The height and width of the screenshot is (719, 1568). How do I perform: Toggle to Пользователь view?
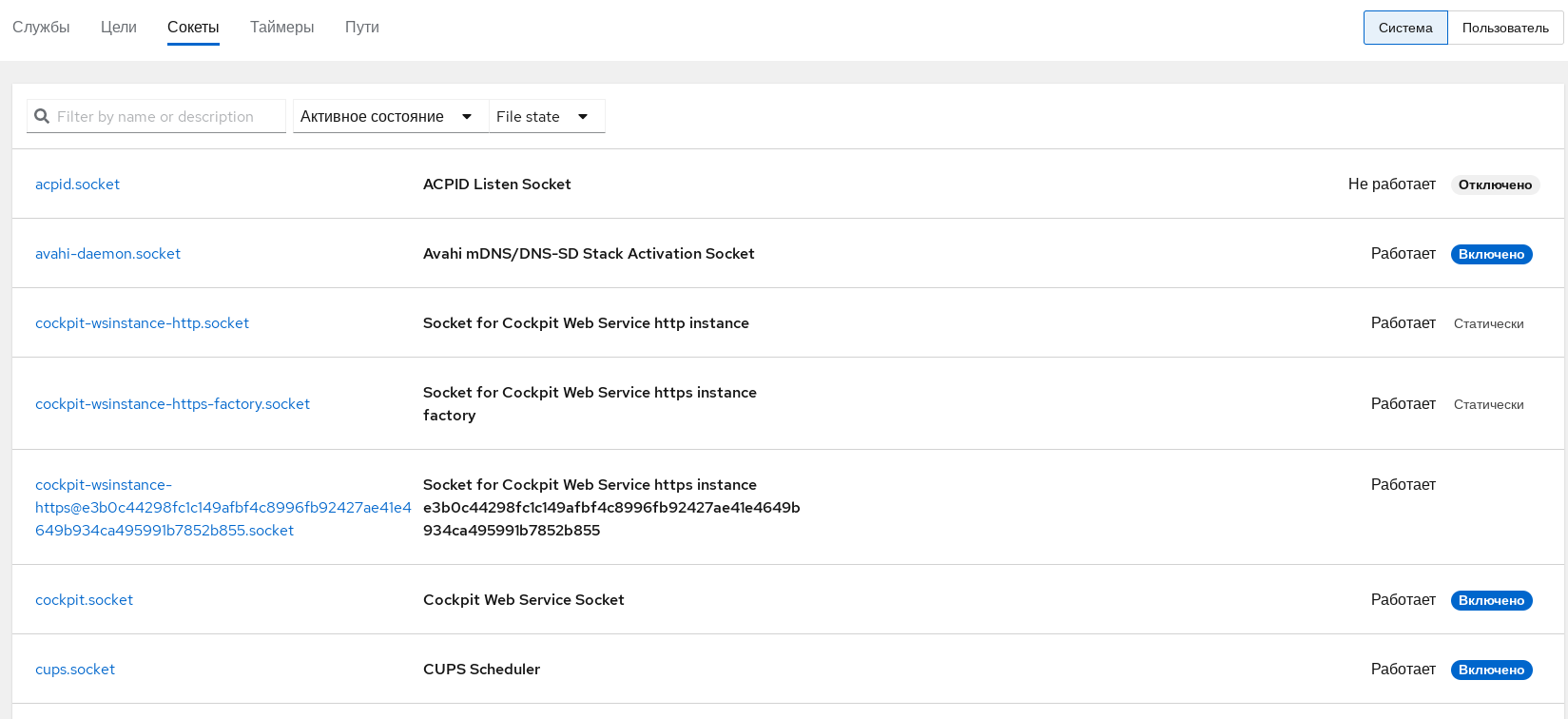pyautogui.click(x=1505, y=28)
